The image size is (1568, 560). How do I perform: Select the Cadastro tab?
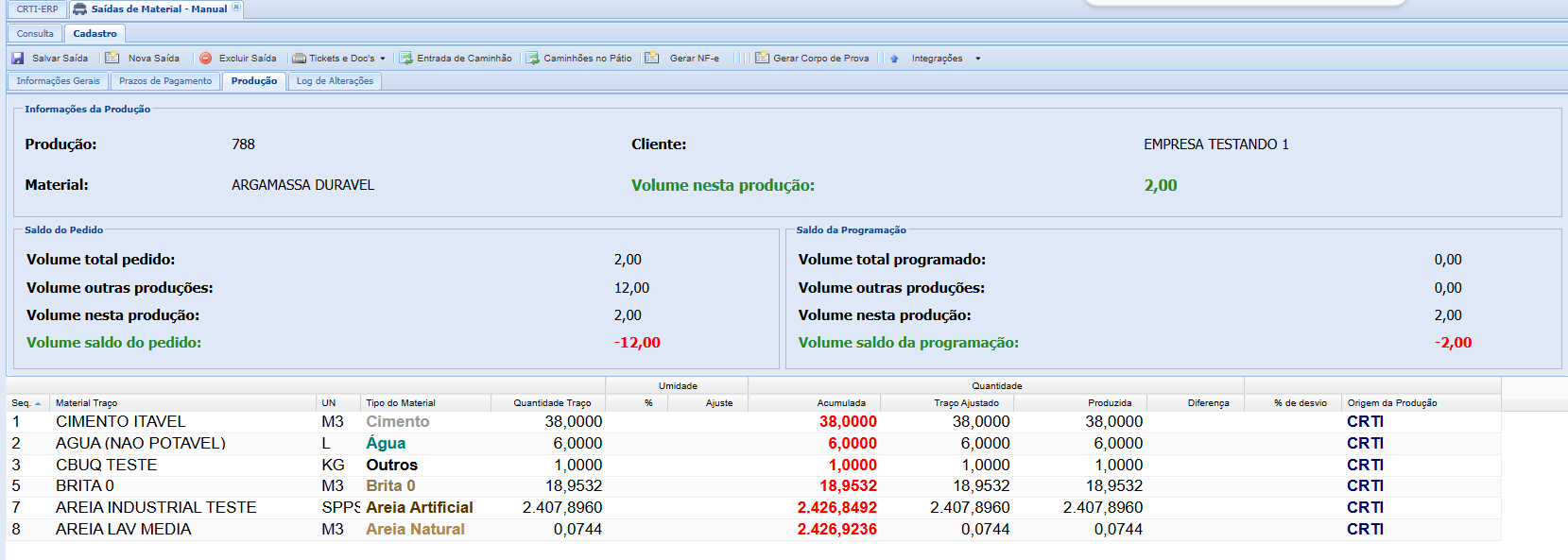coord(95,34)
